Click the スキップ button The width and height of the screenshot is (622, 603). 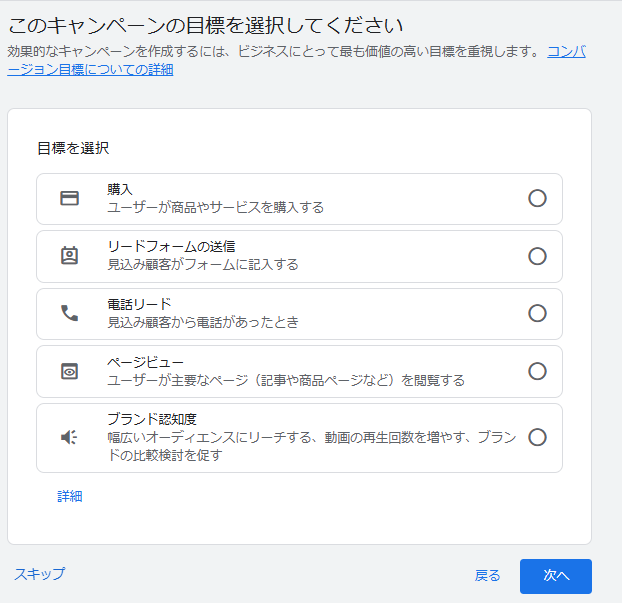(40, 574)
